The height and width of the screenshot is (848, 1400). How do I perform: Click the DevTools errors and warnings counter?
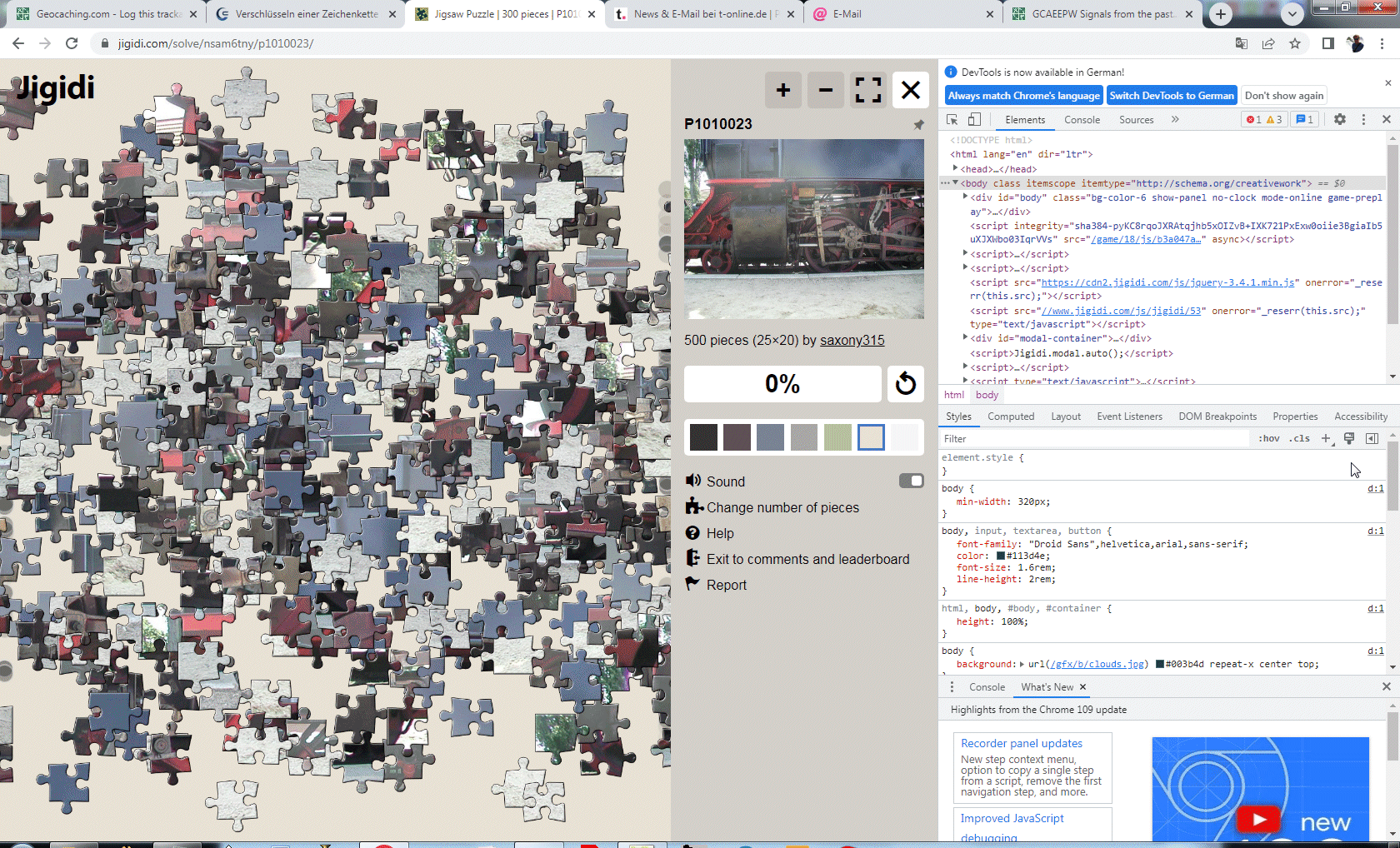pyautogui.click(x=1264, y=120)
